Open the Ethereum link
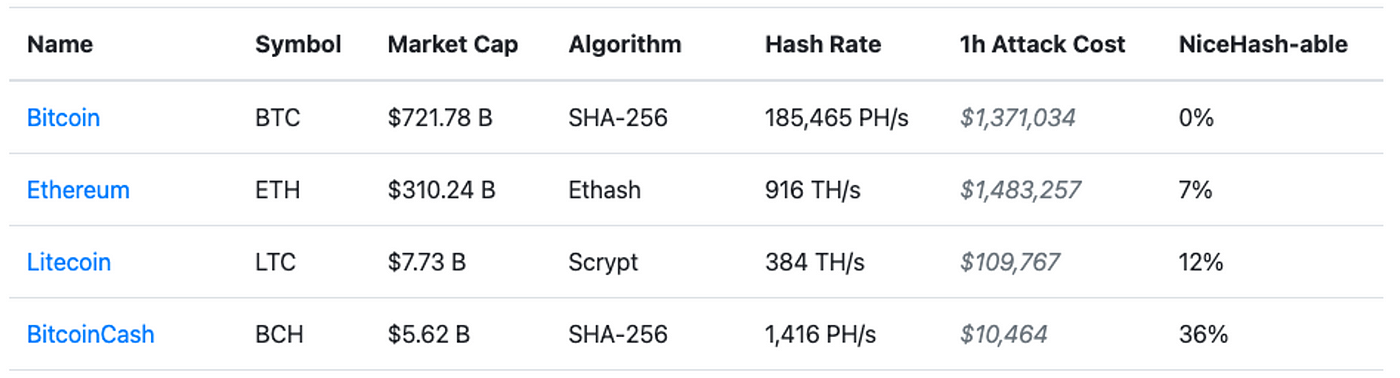1400x378 pixels. pos(78,190)
